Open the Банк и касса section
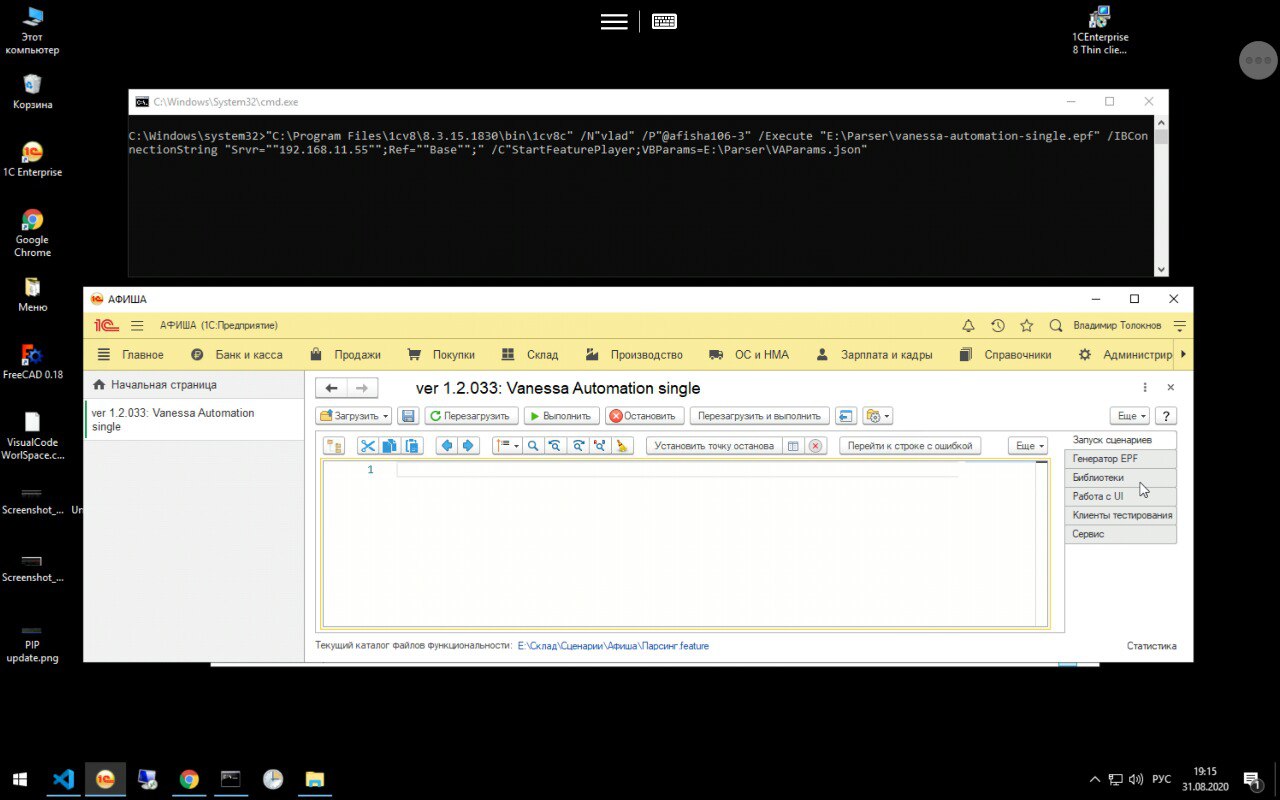 coord(237,355)
